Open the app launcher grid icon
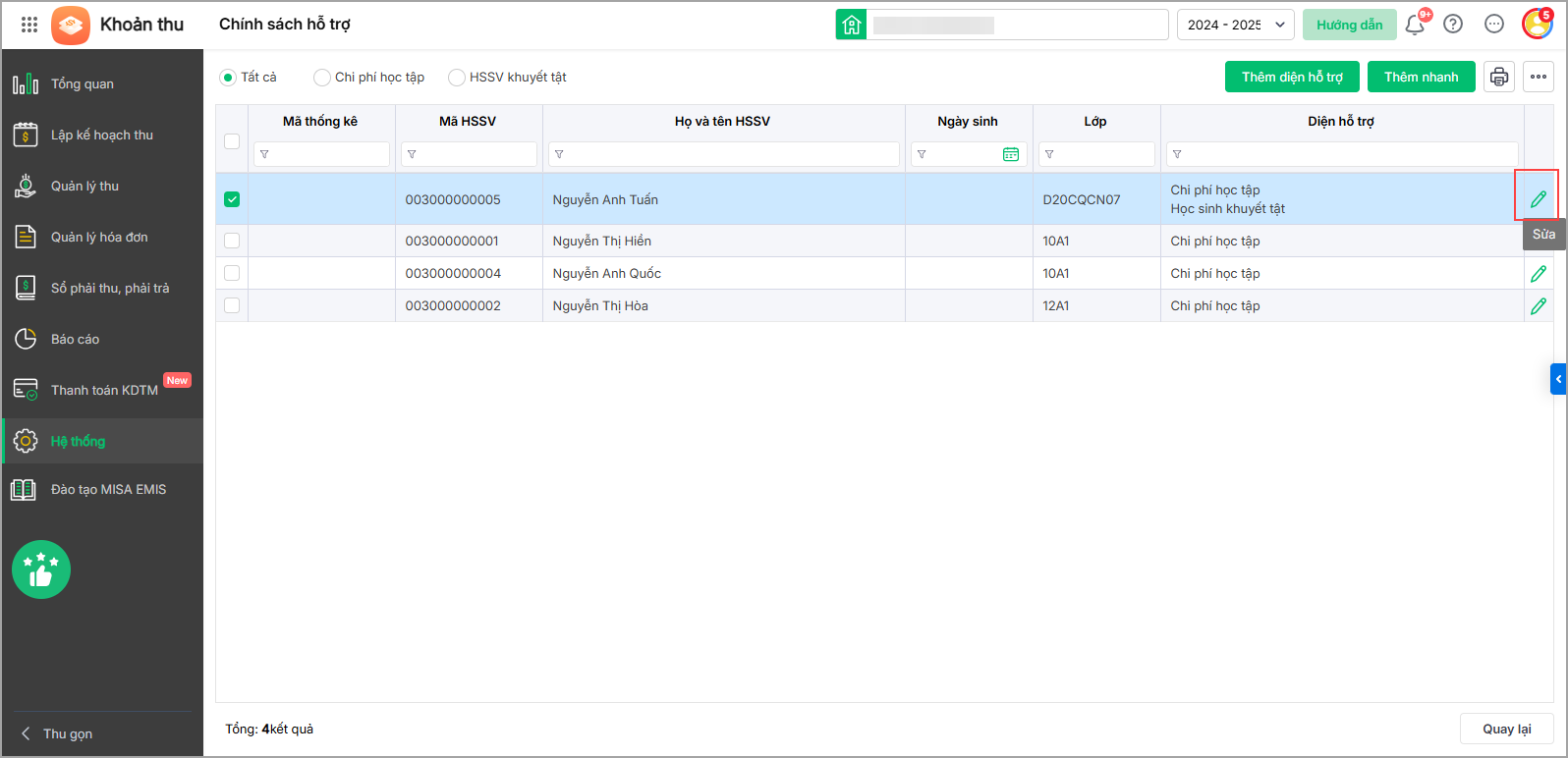Image resolution: width=1568 pixels, height=758 pixels. [29, 25]
